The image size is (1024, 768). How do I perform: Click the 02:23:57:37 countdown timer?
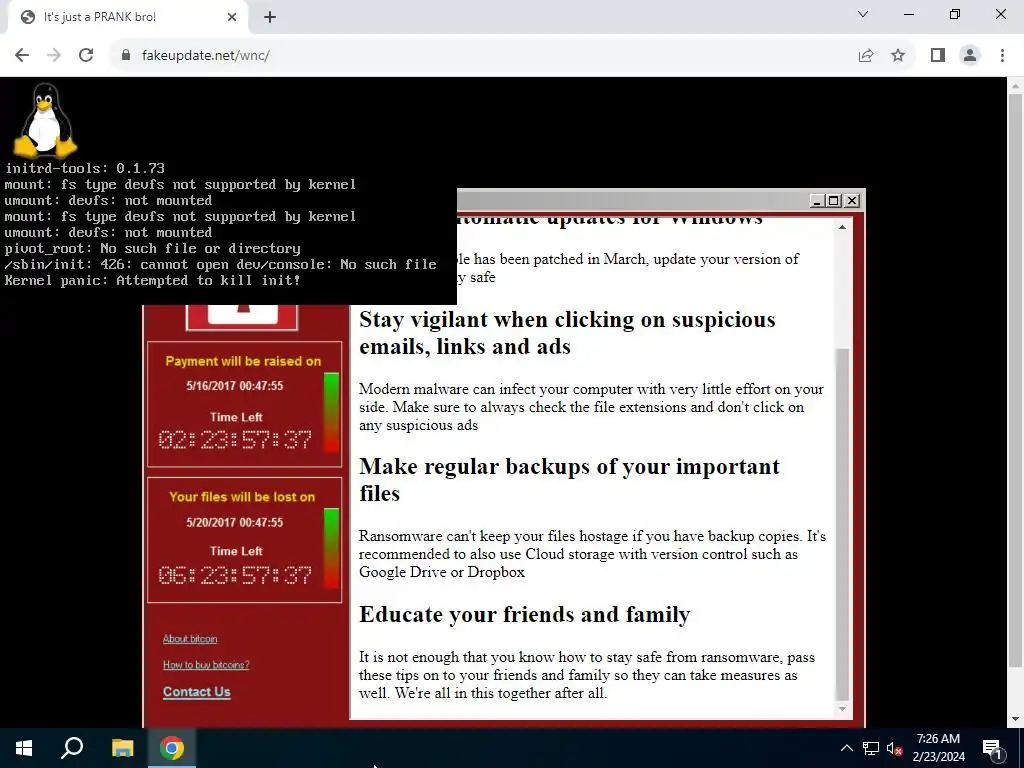pos(235,440)
